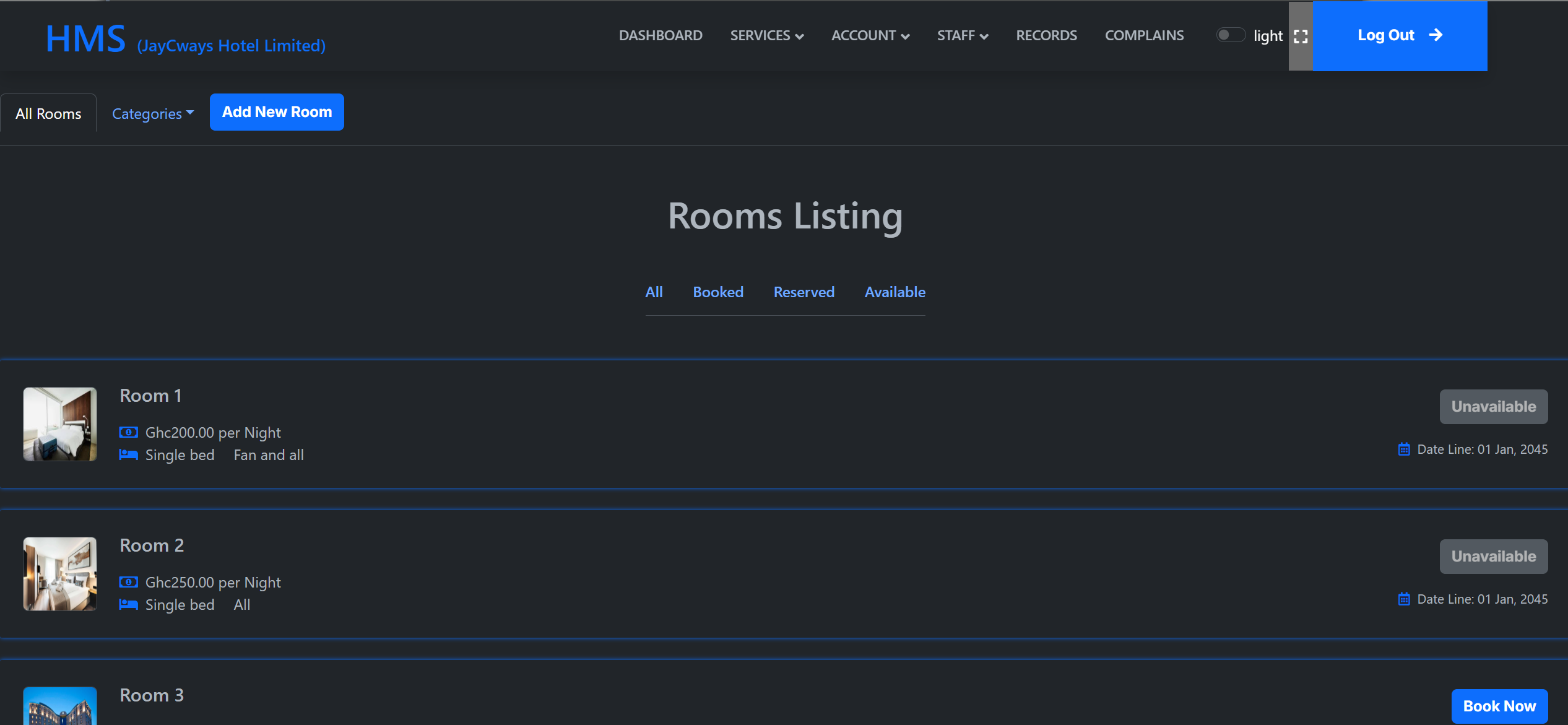Open the Categories dropdown

(152, 113)
